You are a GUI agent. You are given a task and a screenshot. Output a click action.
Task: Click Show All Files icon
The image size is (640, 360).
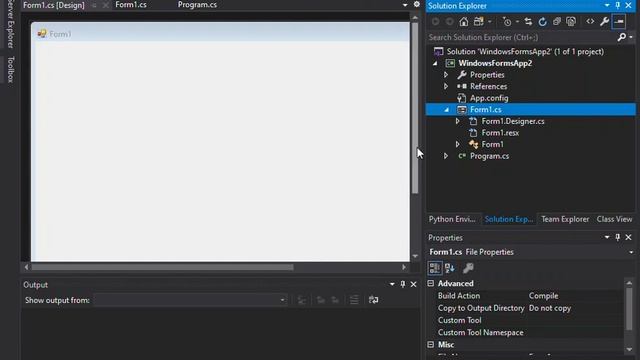click(x=571, y=22)
